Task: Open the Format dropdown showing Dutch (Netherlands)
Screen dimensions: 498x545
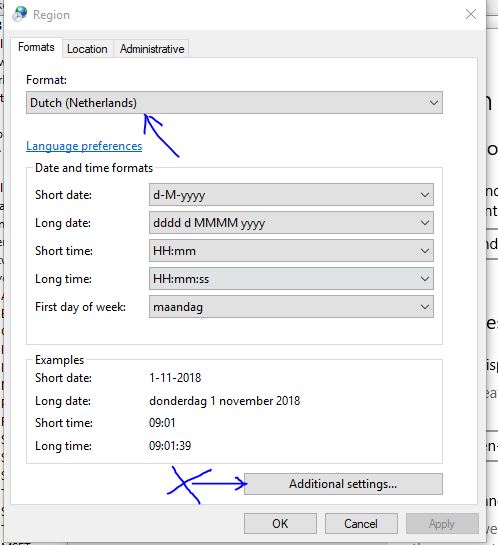Action: pyautogui.click(x=234, y=103)
